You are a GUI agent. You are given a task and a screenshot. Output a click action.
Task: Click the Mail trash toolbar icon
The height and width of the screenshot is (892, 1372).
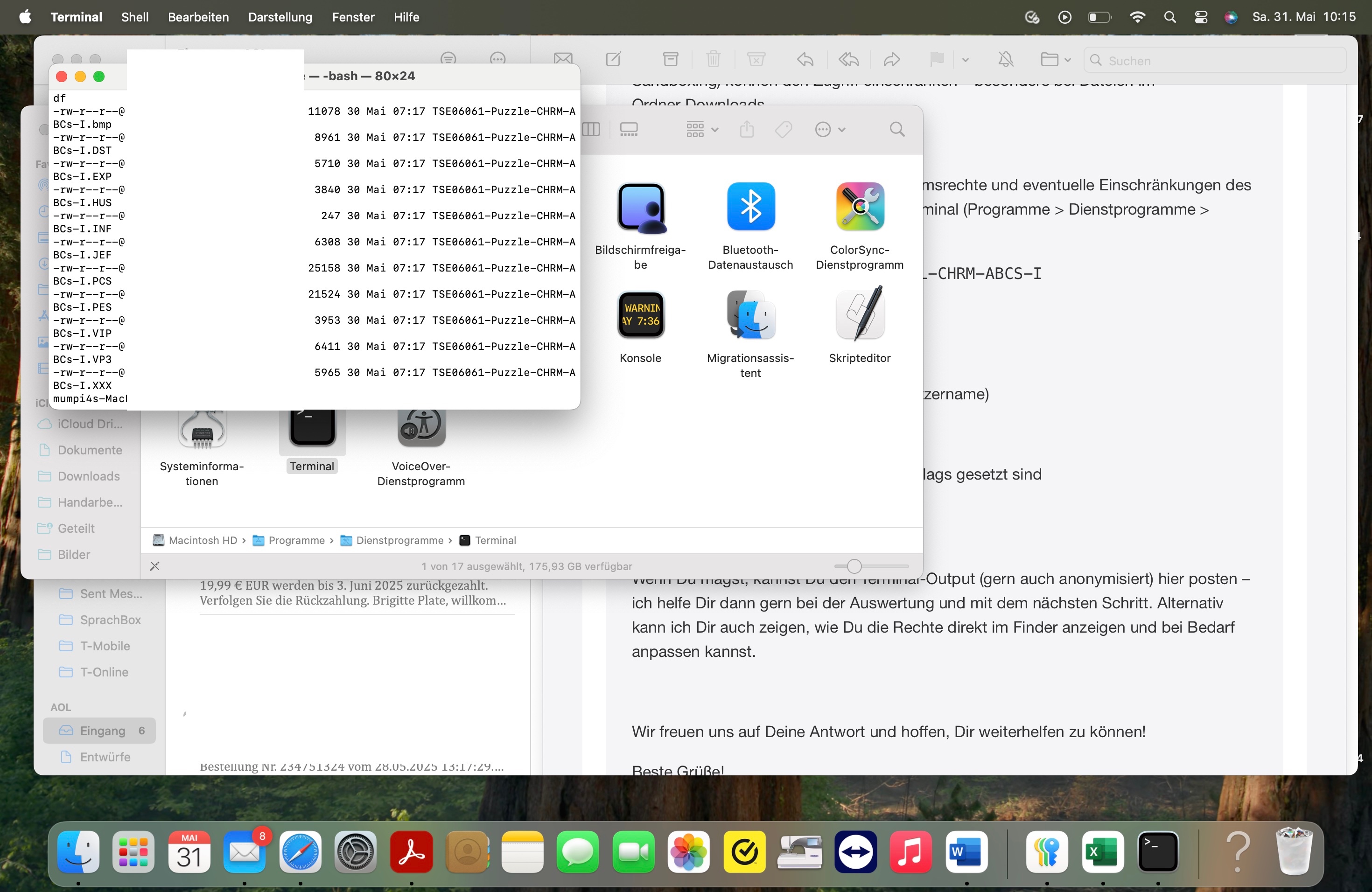tap(713, 59)
